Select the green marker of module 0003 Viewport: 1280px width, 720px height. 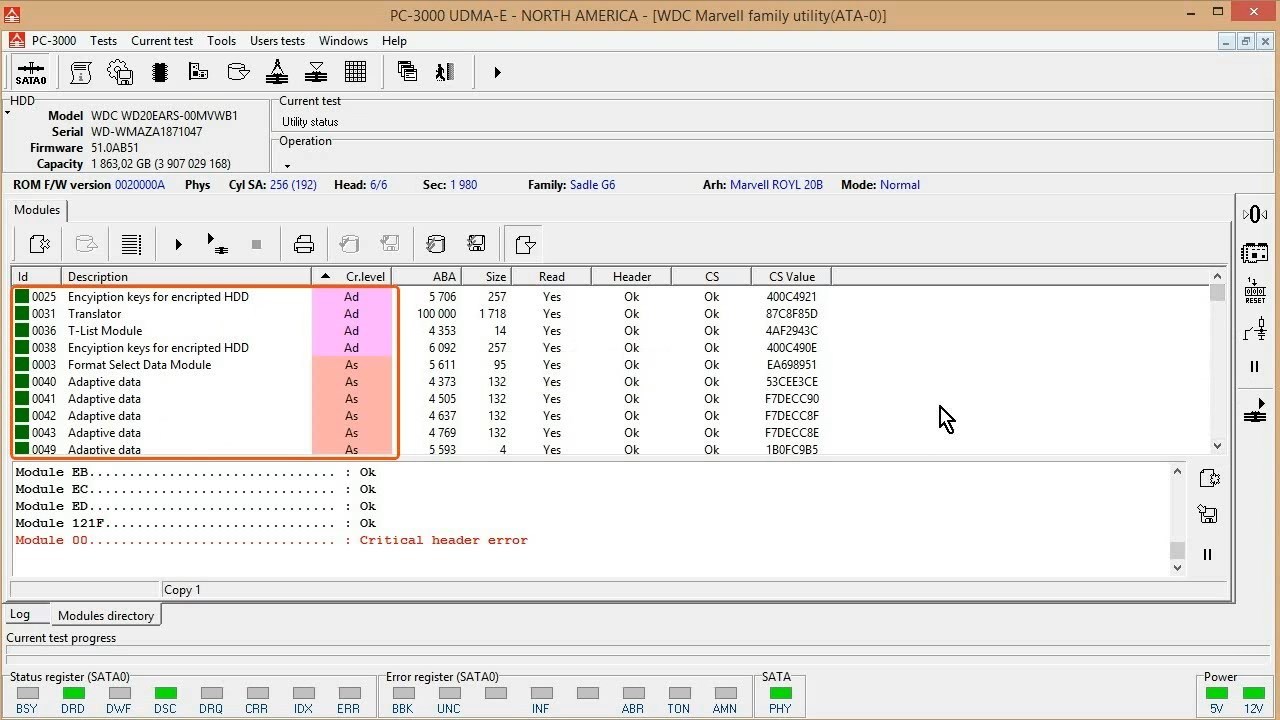pyautogui.click(x=22, y=365)
